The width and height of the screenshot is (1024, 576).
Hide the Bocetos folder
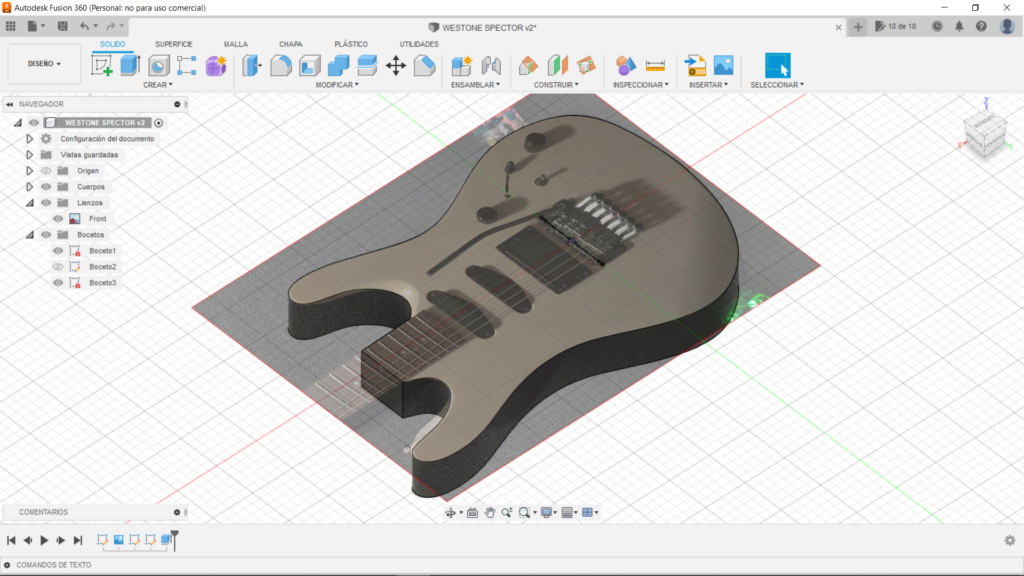(46, 235)
